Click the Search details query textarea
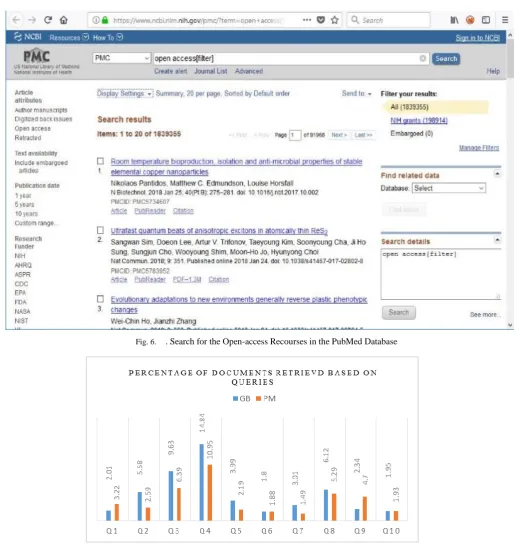 click(441, 274)
